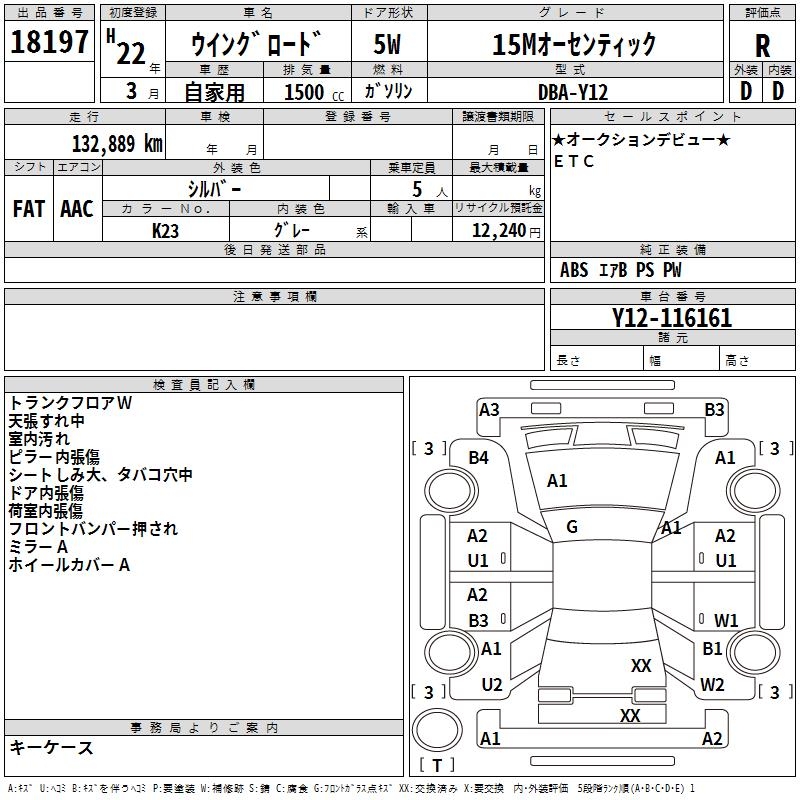Click the note ミラーA

click(38, 547)
